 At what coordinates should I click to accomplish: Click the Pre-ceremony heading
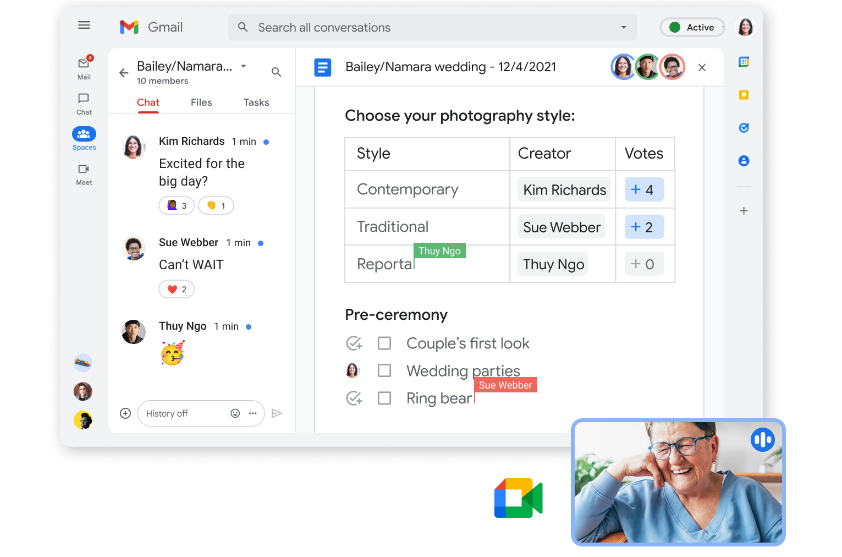click(x=396, y=315)
